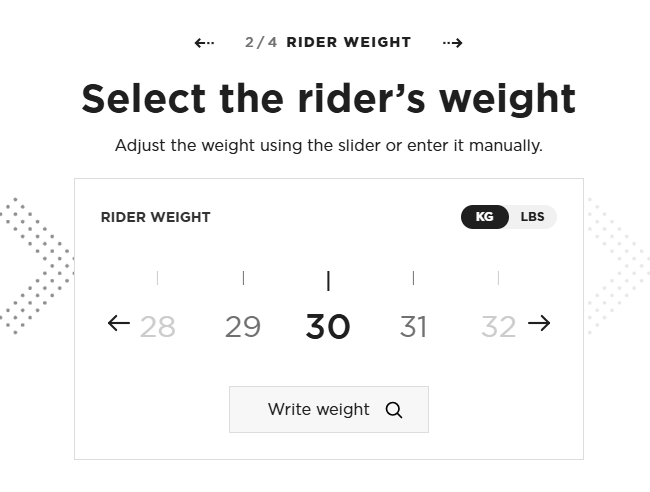Screen dimensions: 650x492
Task: Click the center tick mark above 30
Action: [328, 280]
